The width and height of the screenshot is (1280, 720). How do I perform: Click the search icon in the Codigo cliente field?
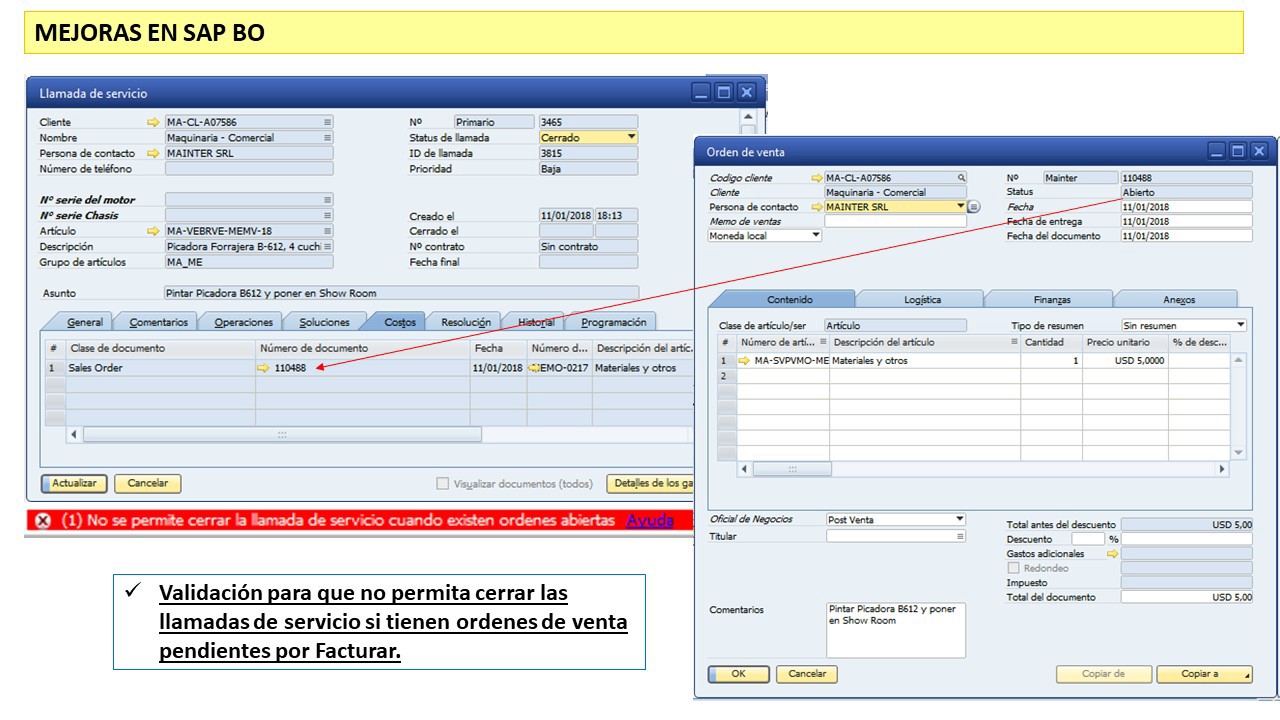(x=961, y=178)
